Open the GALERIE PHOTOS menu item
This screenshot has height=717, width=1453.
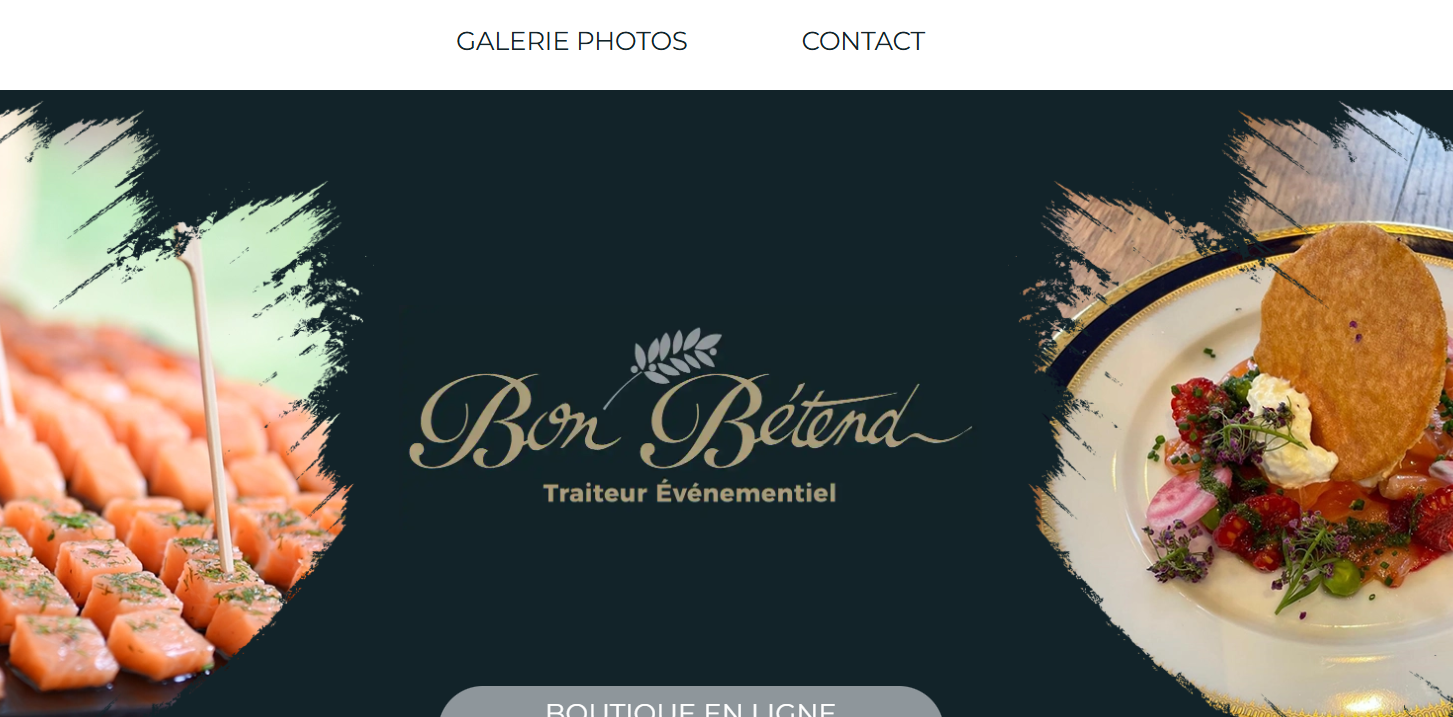(571, 41)
